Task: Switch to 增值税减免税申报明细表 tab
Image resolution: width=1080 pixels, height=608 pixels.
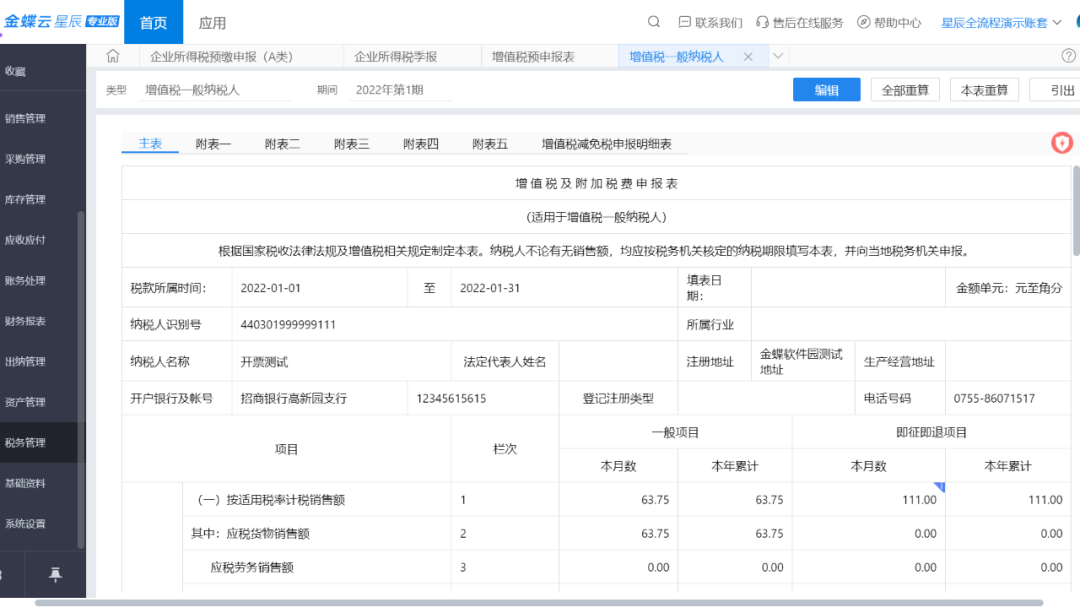Action: [x=606, y=144]
